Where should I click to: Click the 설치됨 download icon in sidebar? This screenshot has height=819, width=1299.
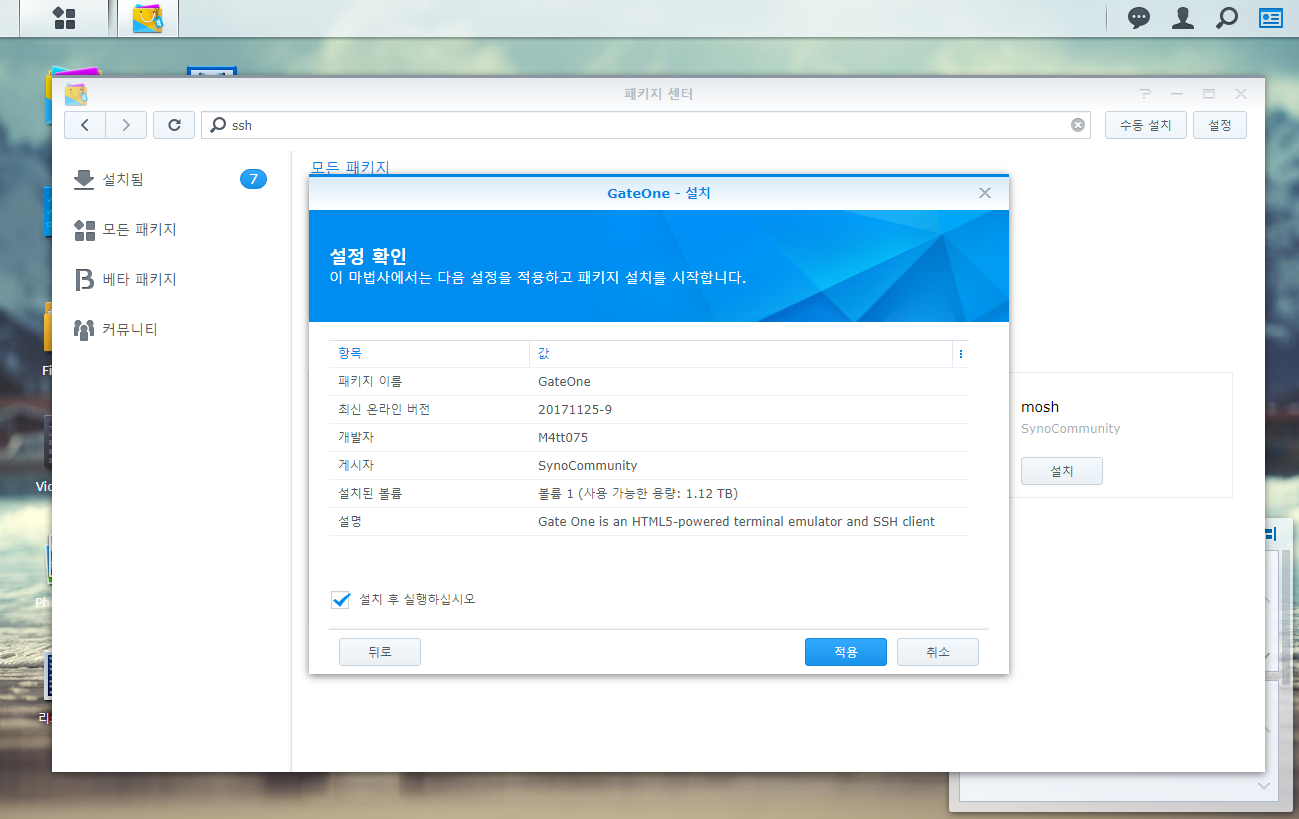pyautogui.click(x=84, y=179)
